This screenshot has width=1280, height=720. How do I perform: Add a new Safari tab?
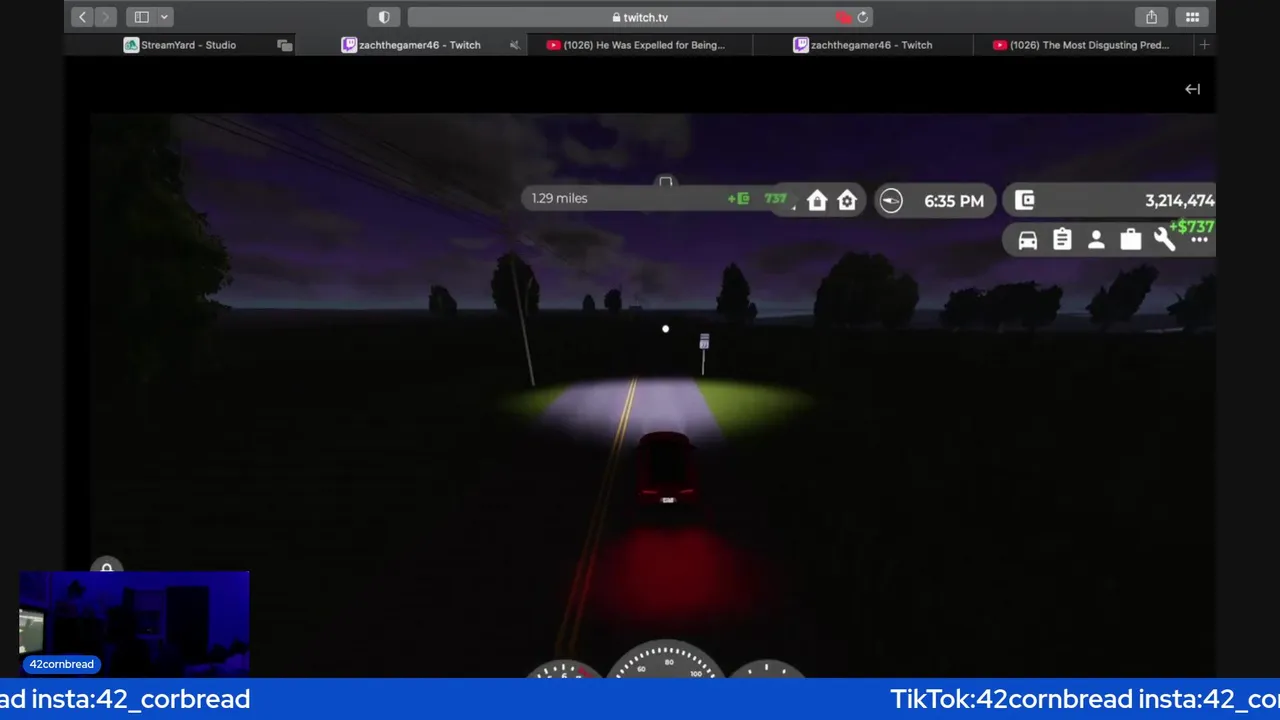pos(1204,45)
